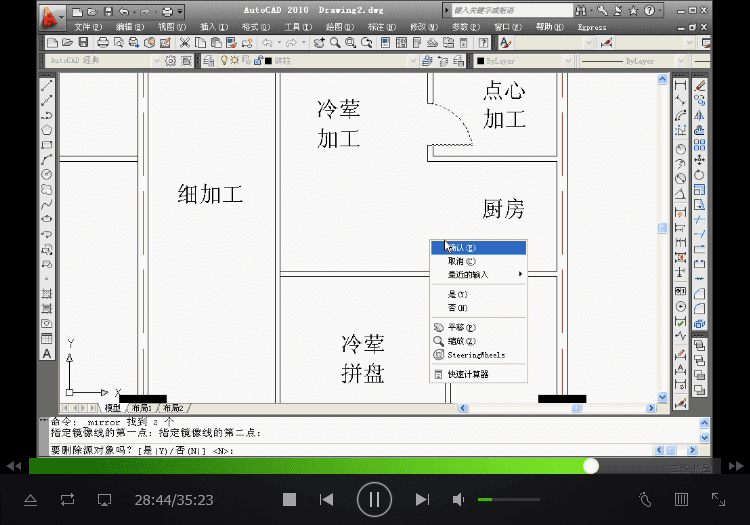Select the Arc draw tool
Image resolution: width=750 pixels, height=525 pixels.
click(46, 160)
